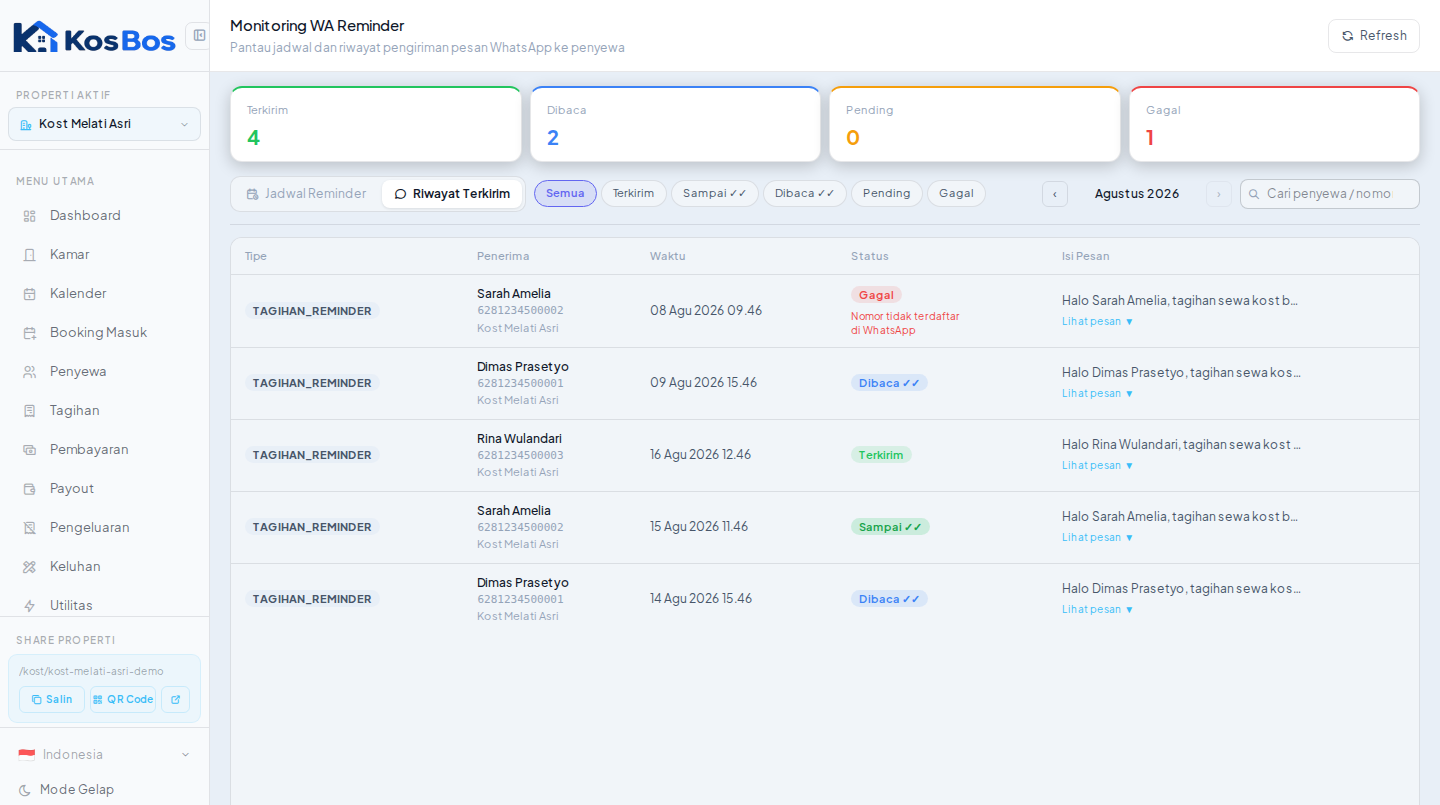Click the magnifier icon in search box
This screenshot has width=1440, height=805.
click(x=1254, y=194)
